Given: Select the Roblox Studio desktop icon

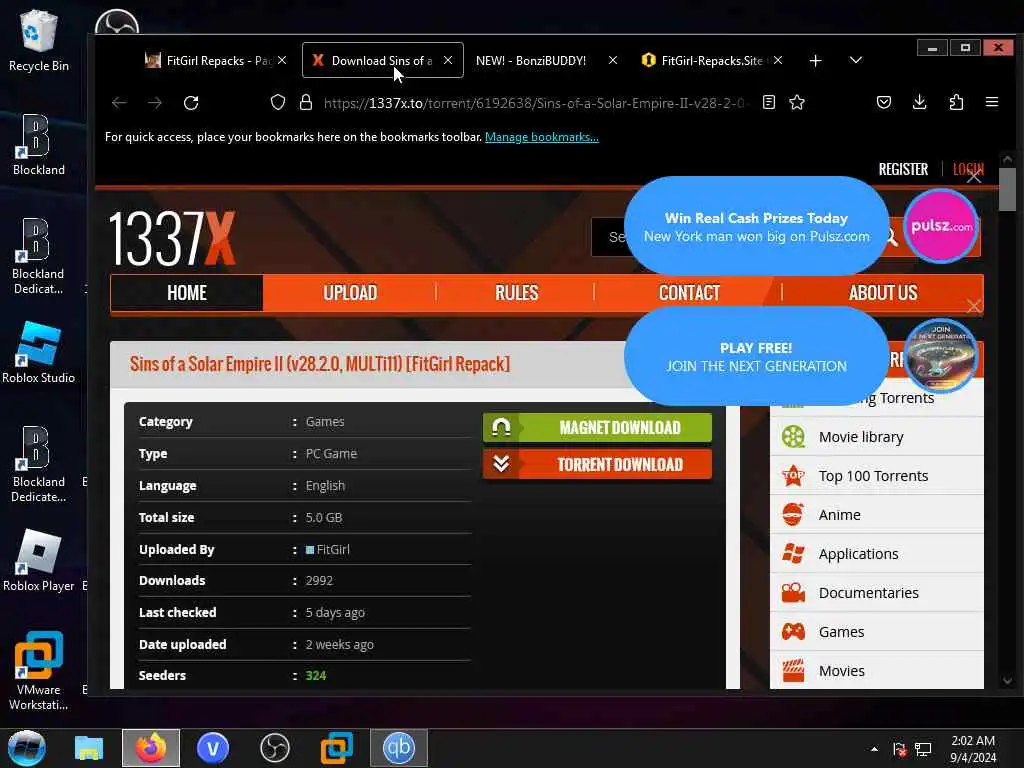Looking at the screenshot, I should coord(39,353).
